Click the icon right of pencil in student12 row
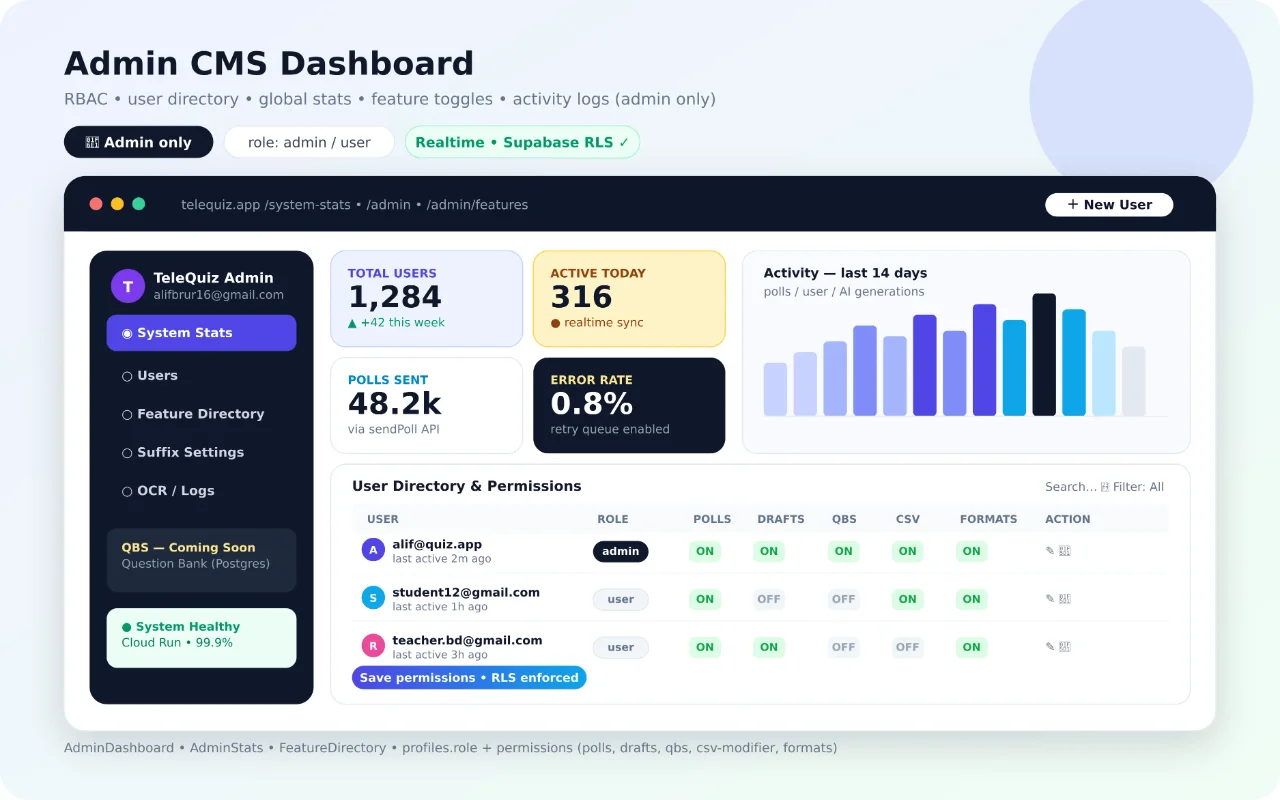Viewport: 1280px width, 800px height. [x=1065, y=599]
